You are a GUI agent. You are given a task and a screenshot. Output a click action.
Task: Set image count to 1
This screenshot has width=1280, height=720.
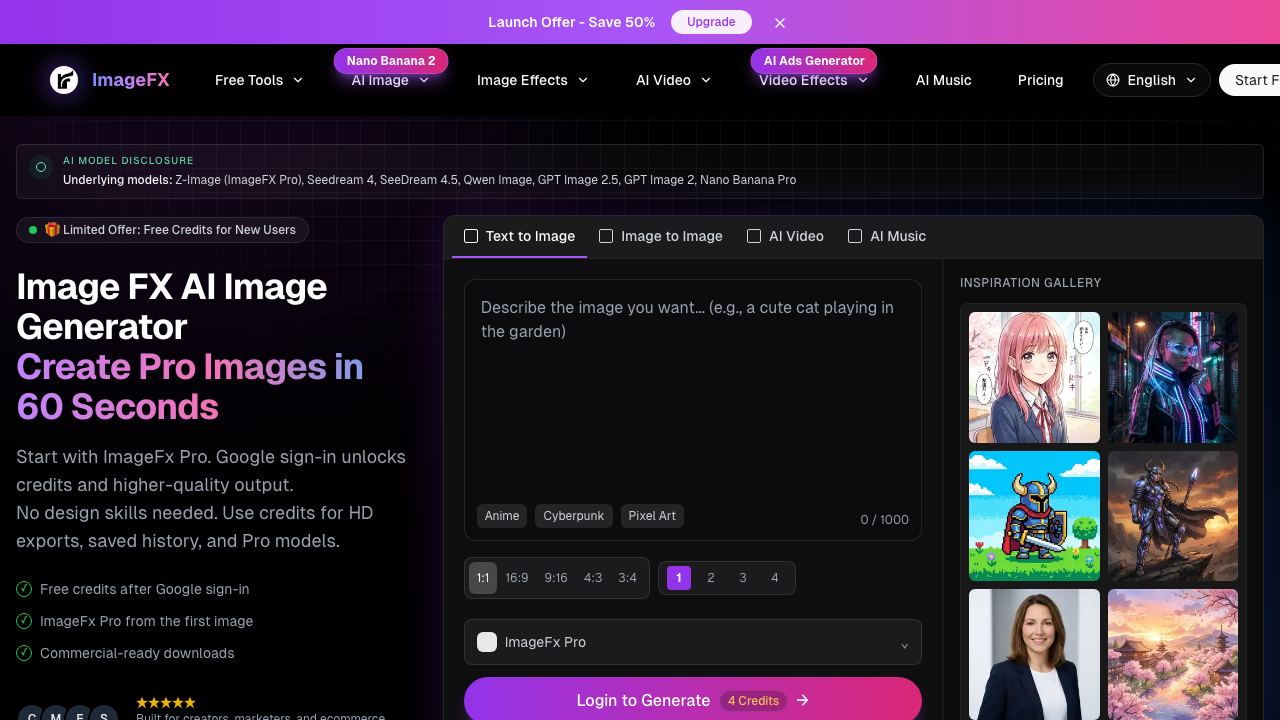point(679,577)
